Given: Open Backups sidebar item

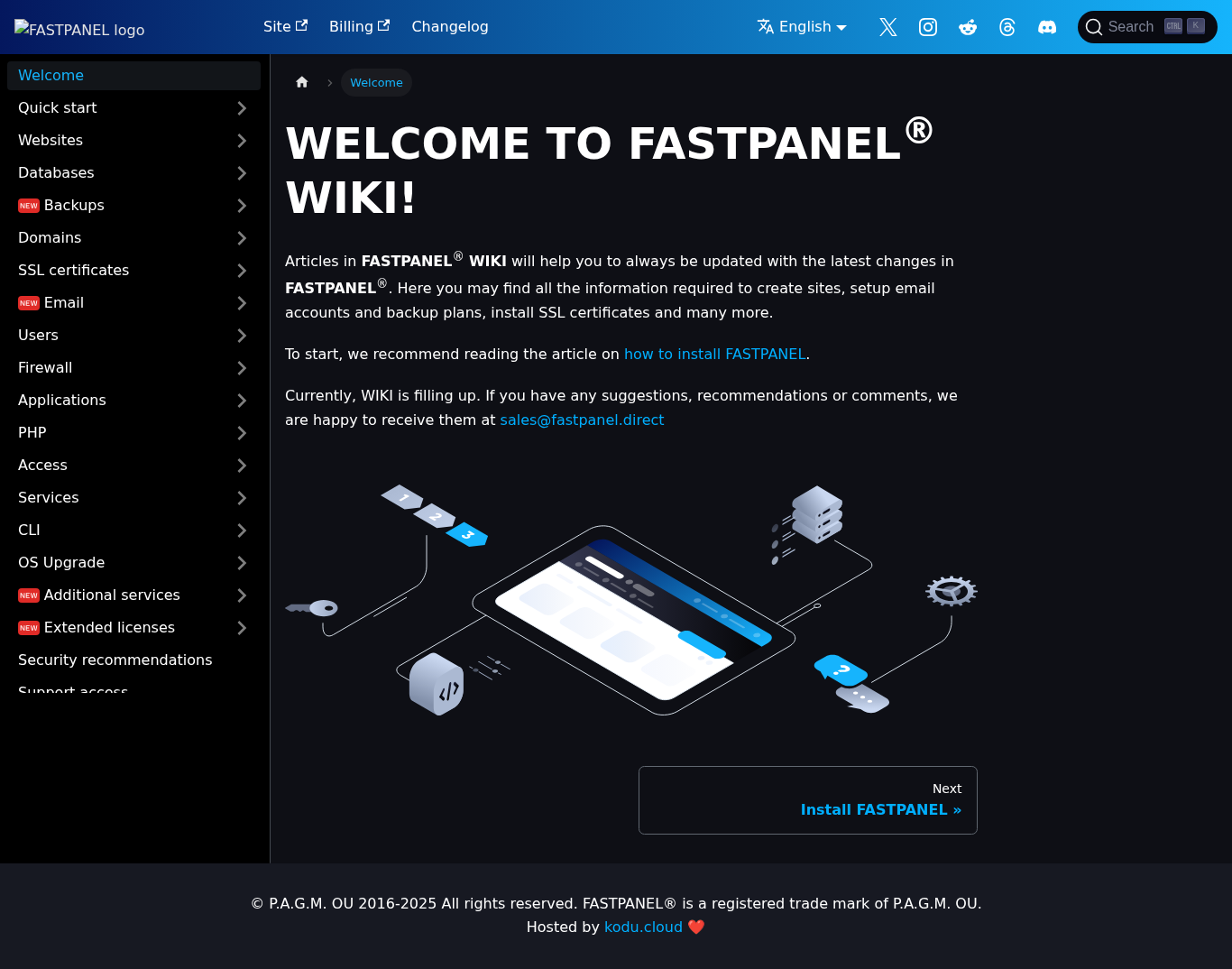Looking at the screenshot, I should 115,206.
